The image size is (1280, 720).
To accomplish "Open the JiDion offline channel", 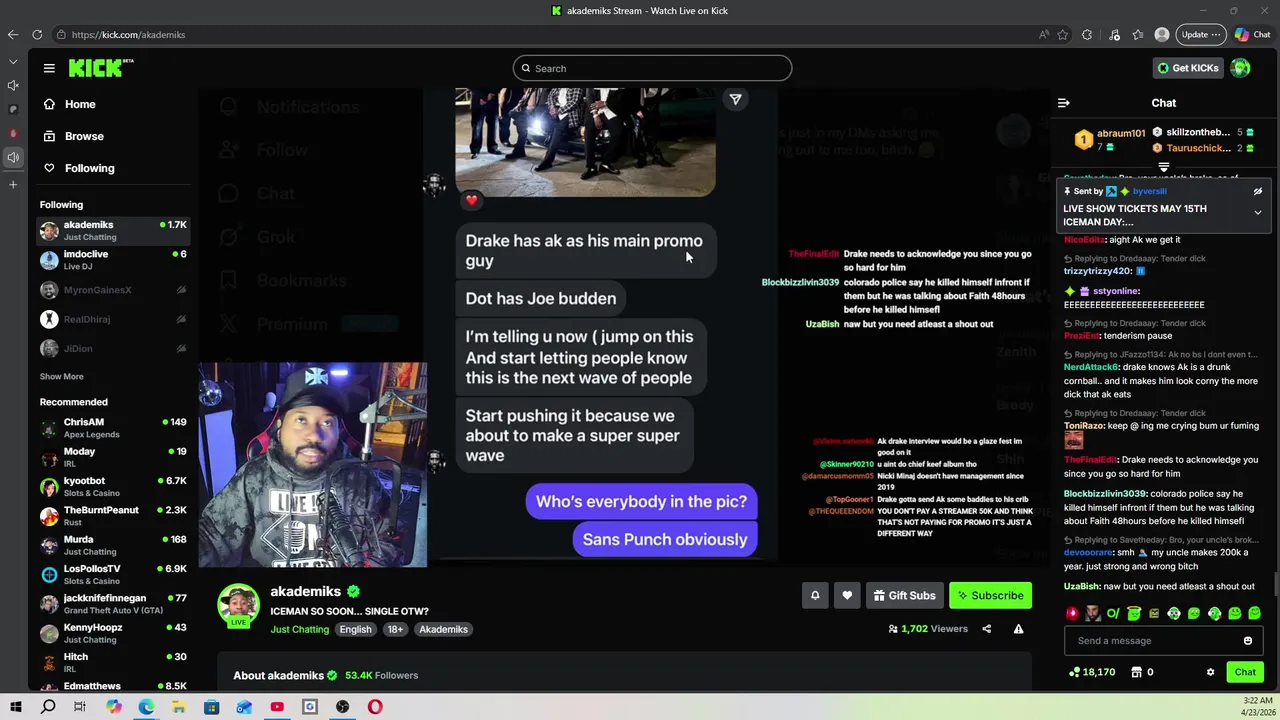I will coord(113,348).
